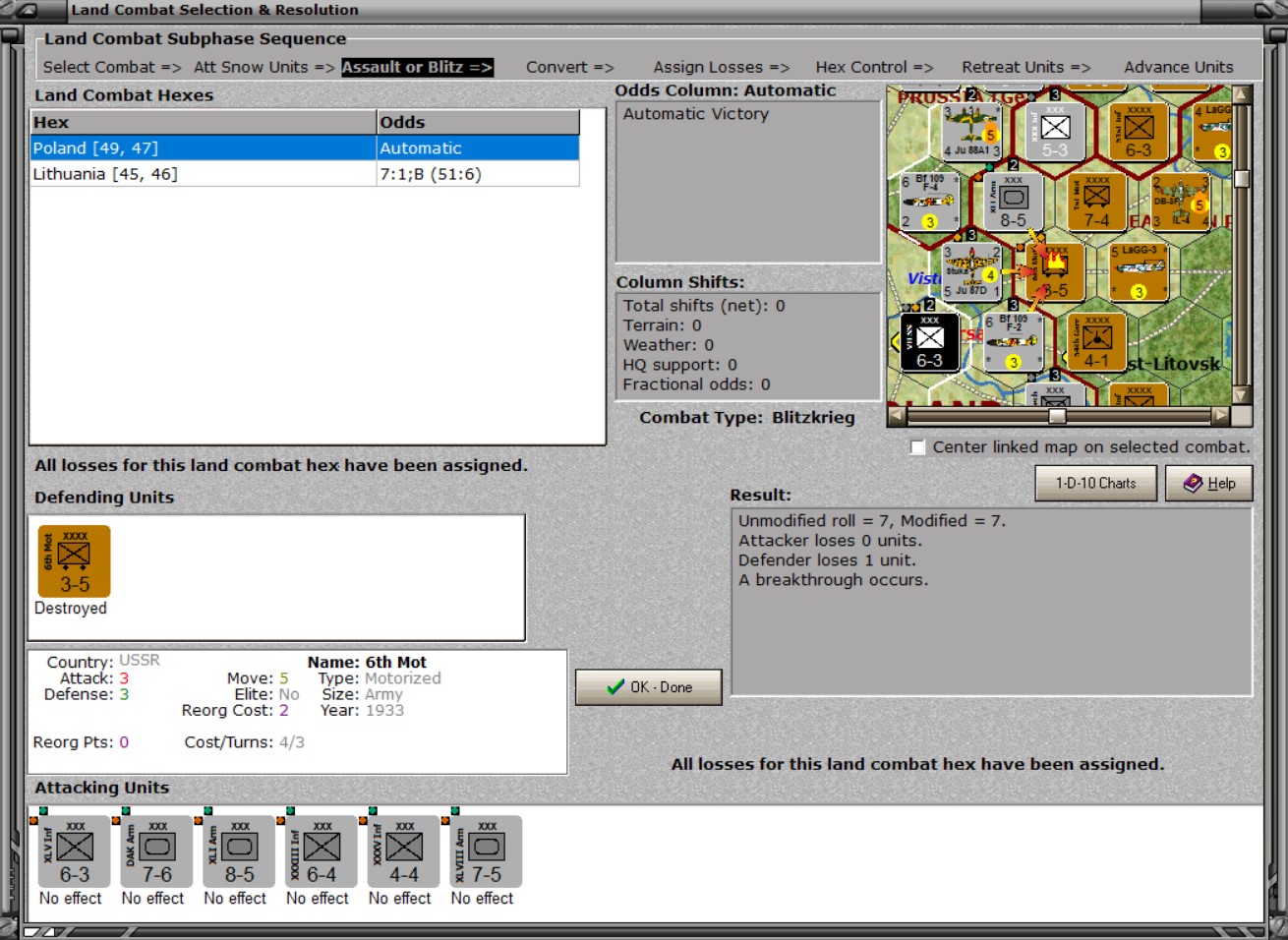The height and width of the screenshot is (940, 1288).
Task: Select the destroyed 6th Mot defending unit counter
Action: pos(74,561)
